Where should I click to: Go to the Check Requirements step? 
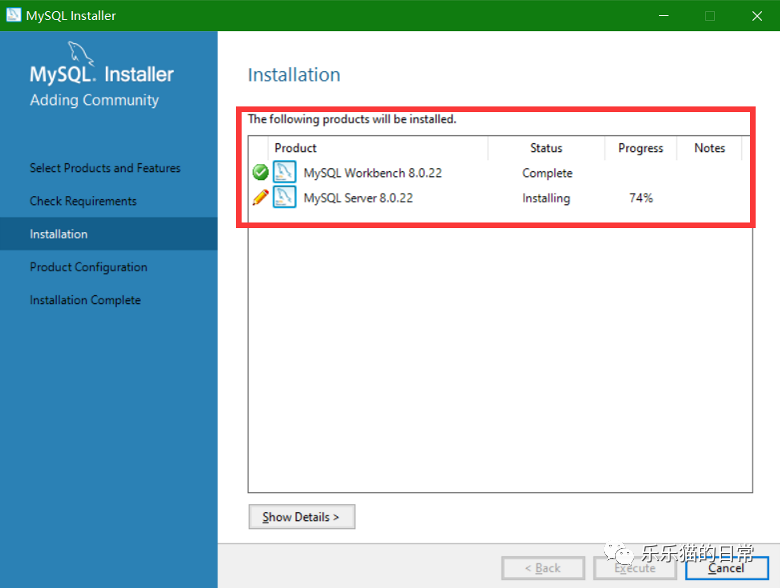coord(83,201)
